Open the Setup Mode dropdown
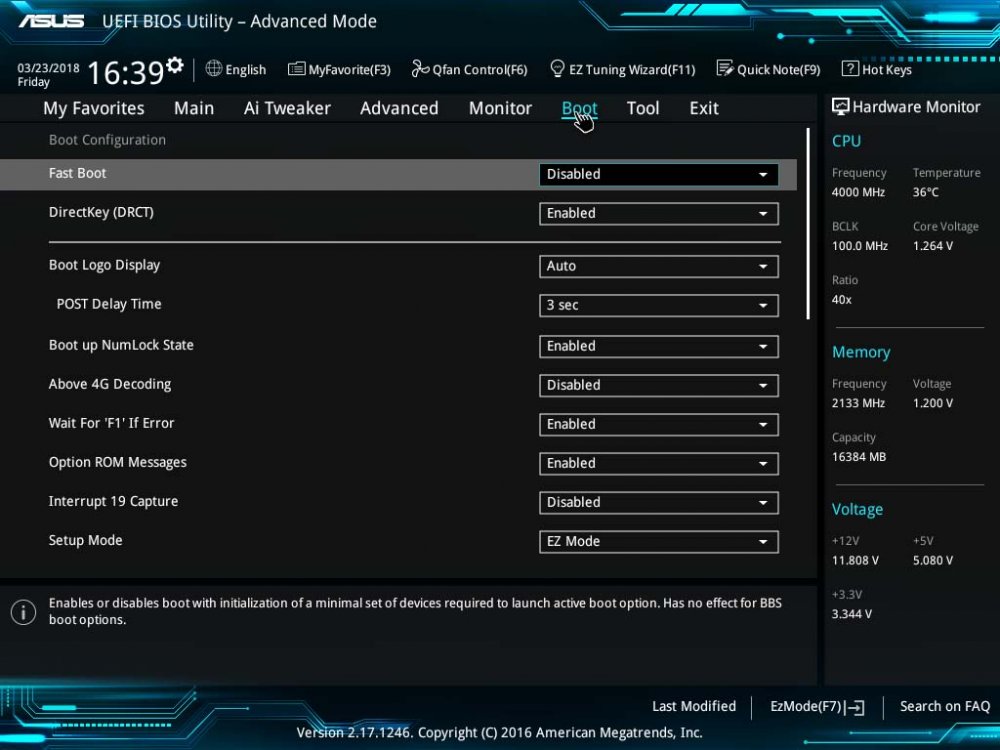 pyautogui.click(x=658, y=541)
